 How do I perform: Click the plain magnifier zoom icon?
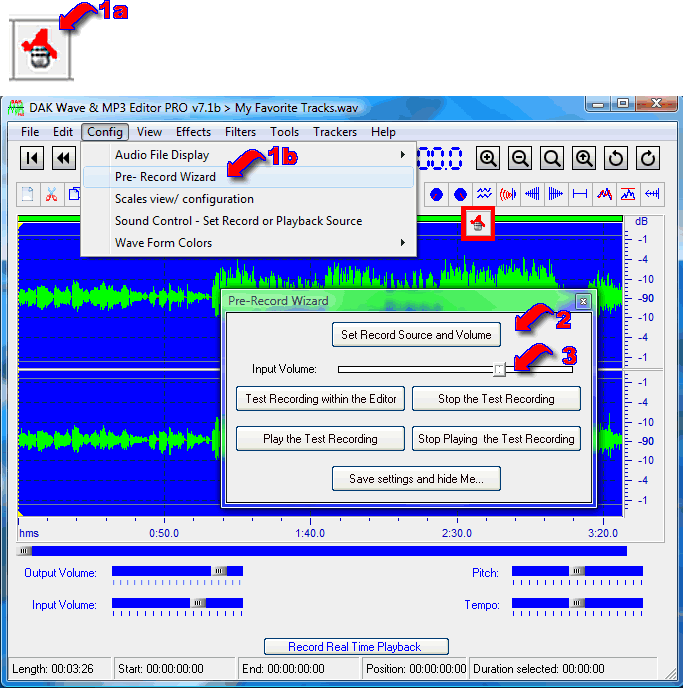[552, 158]
